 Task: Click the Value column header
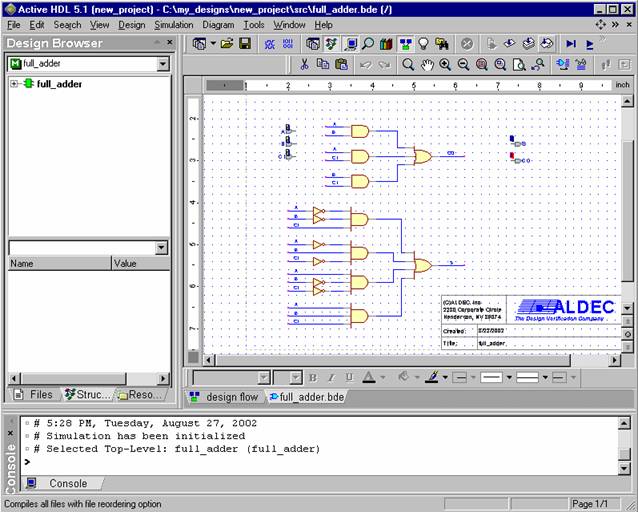click(x=141, y=263)
